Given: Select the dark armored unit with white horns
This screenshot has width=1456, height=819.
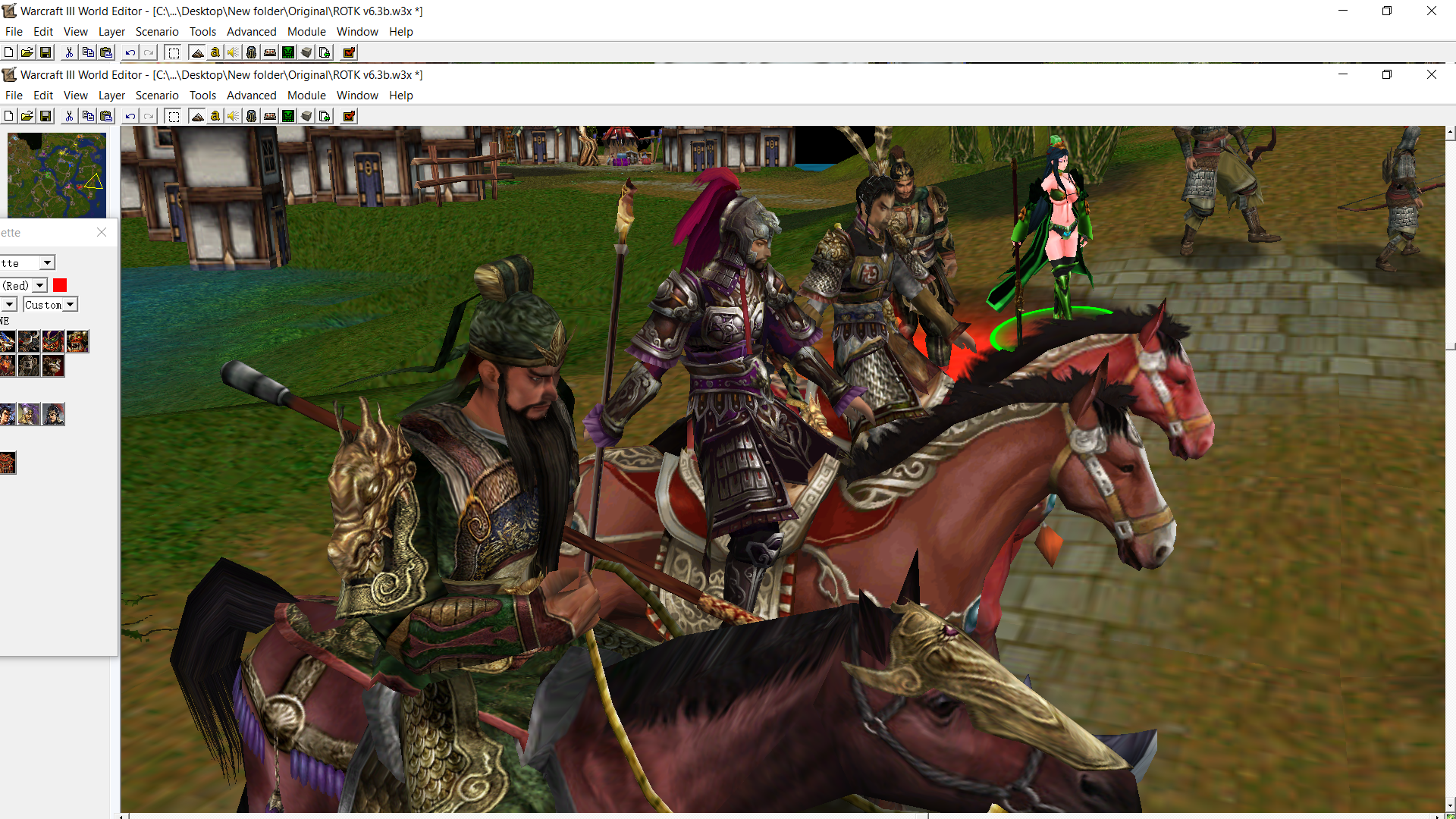Looking at the screenshot, I should 29,341.
